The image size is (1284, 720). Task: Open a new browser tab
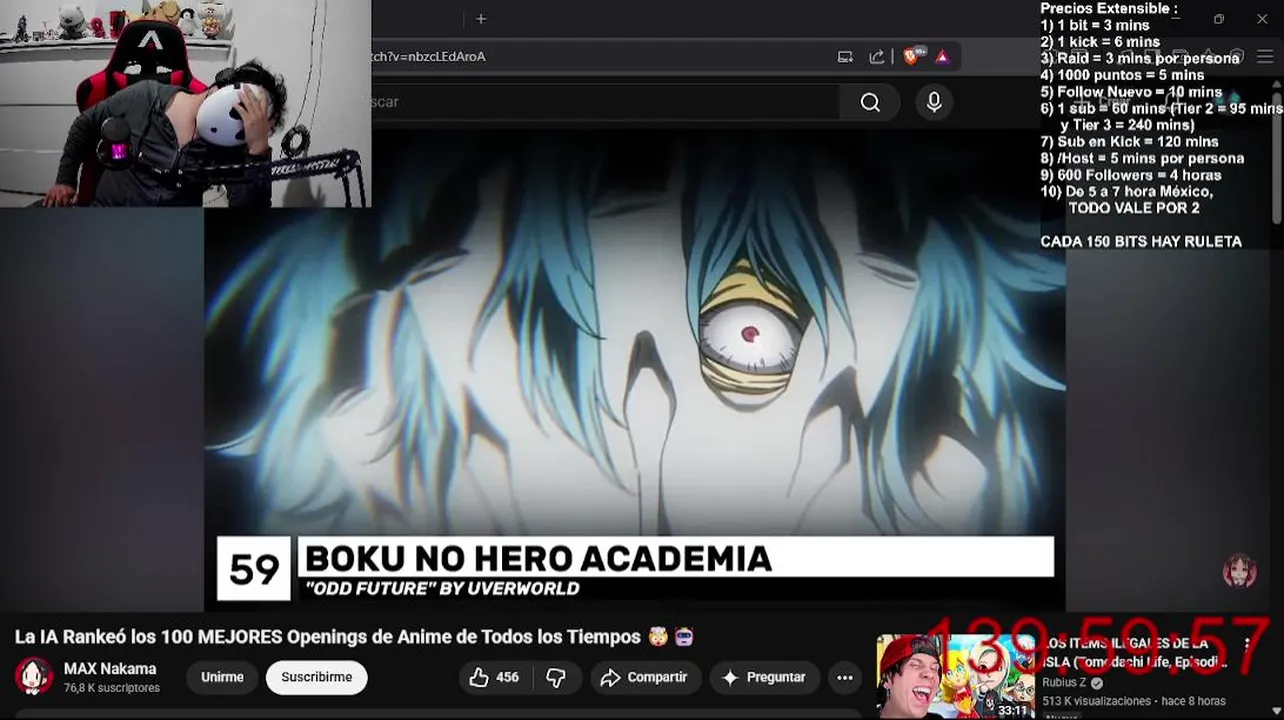click(x=481, y=19)
